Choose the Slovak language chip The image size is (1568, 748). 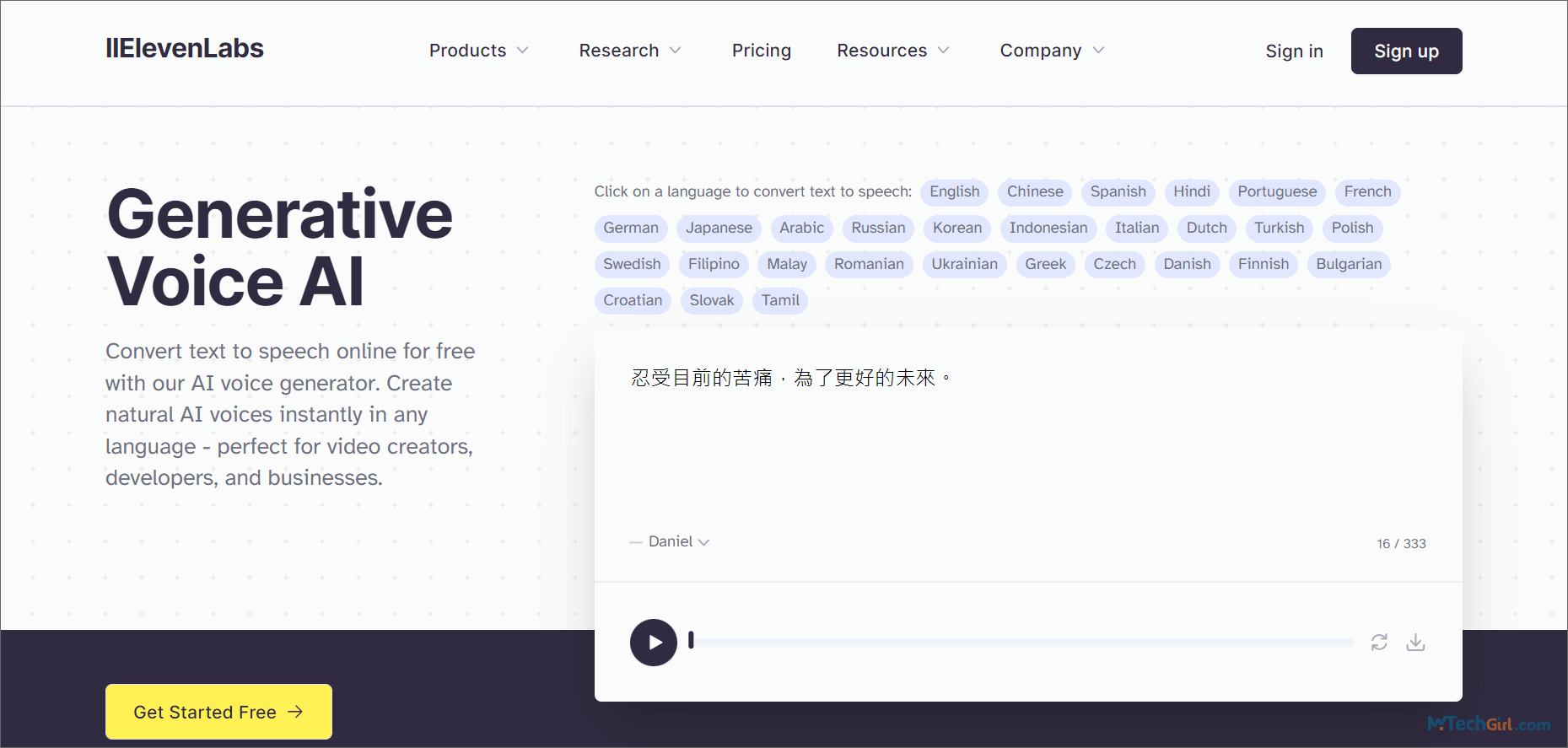pyautogui.click(x=712, y=301)
